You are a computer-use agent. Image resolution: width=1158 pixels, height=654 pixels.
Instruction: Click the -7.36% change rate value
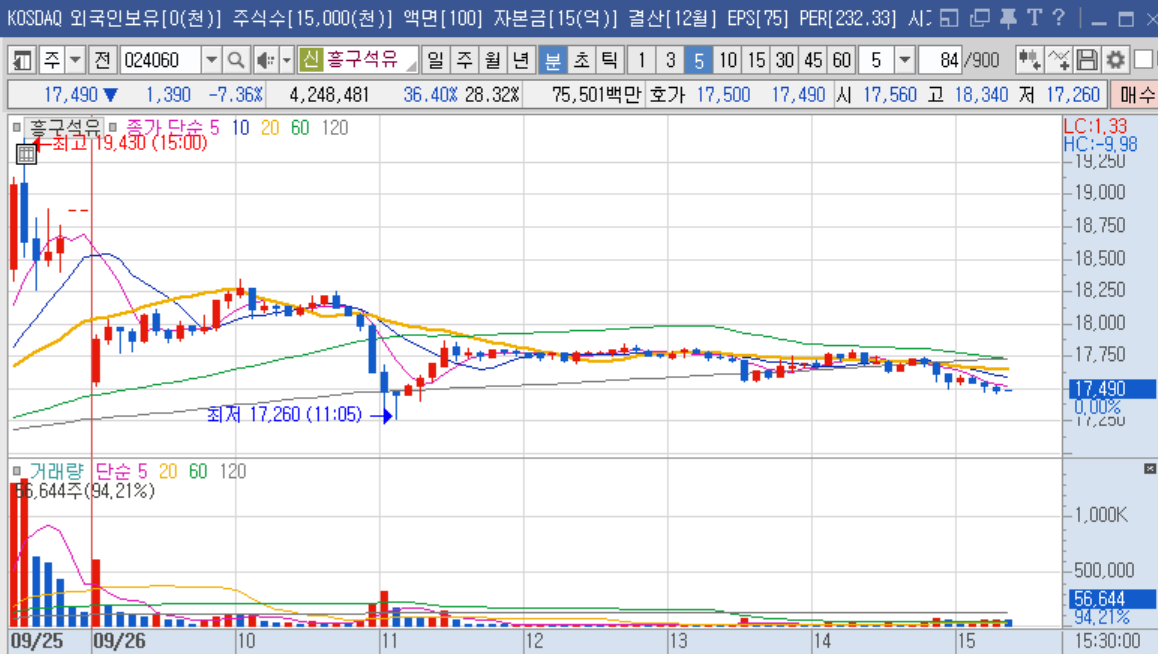236,94
